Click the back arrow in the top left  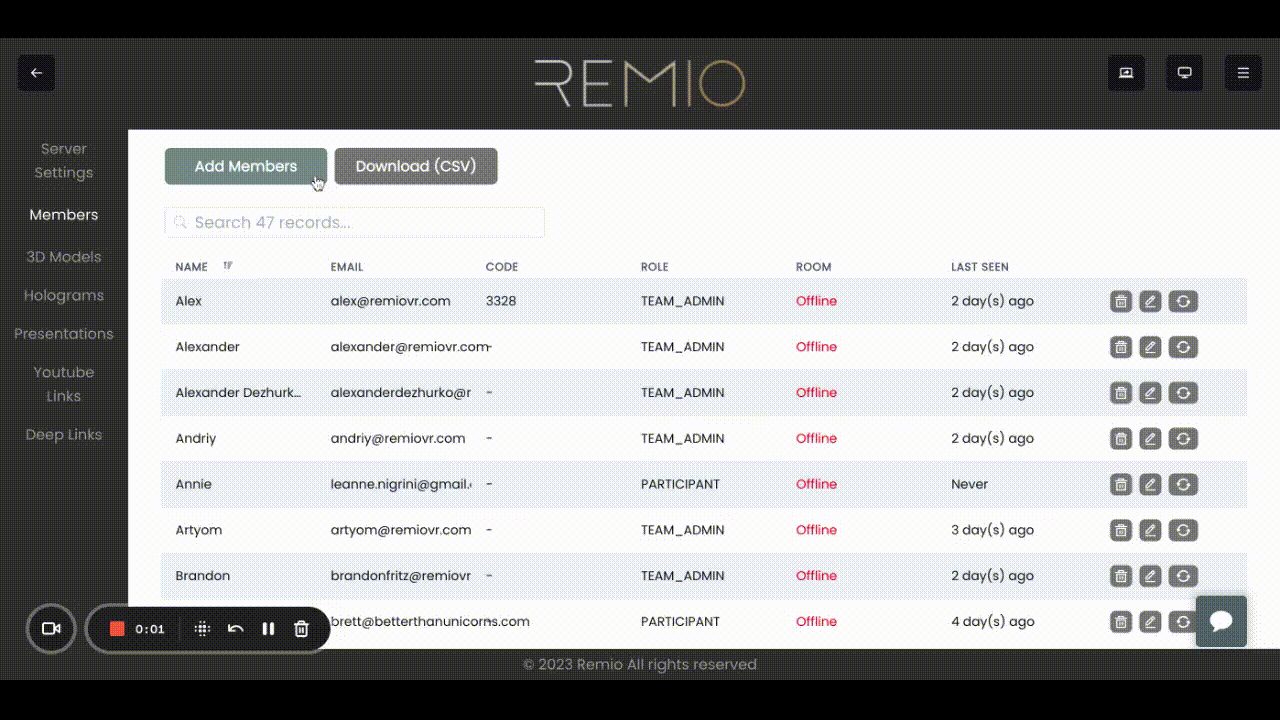point(36,72)
